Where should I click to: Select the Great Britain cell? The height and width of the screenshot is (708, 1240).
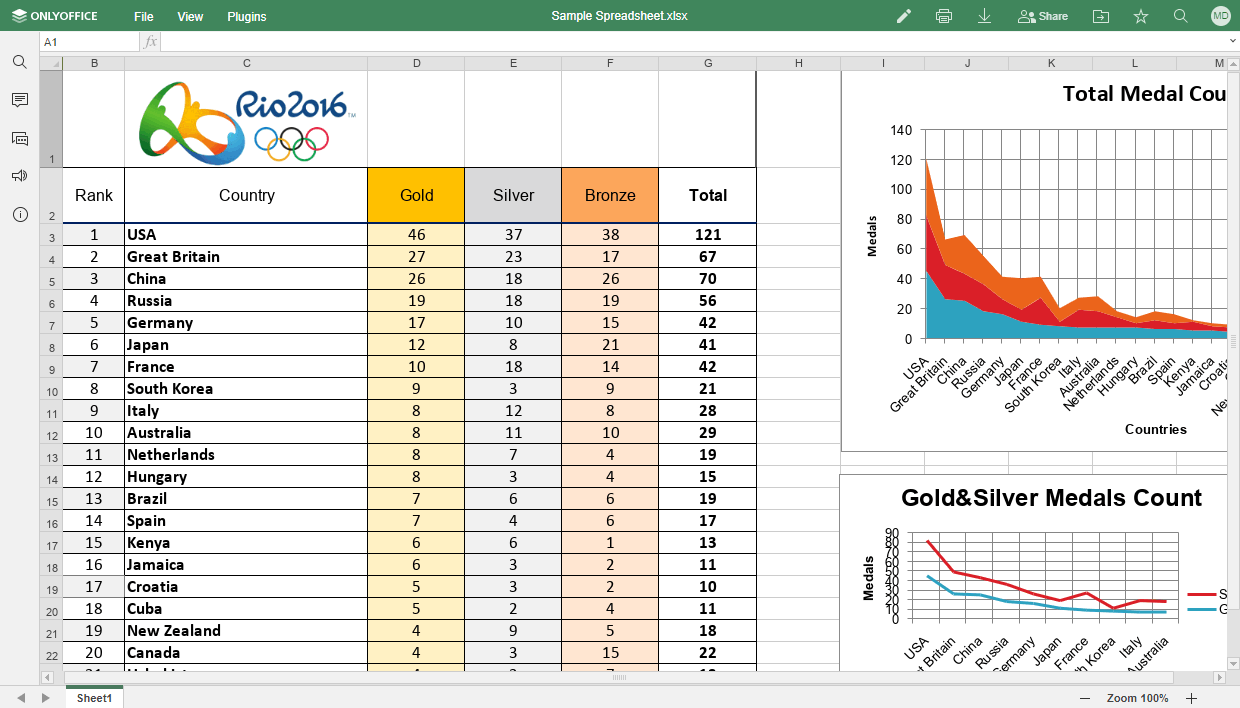[246, 257]
